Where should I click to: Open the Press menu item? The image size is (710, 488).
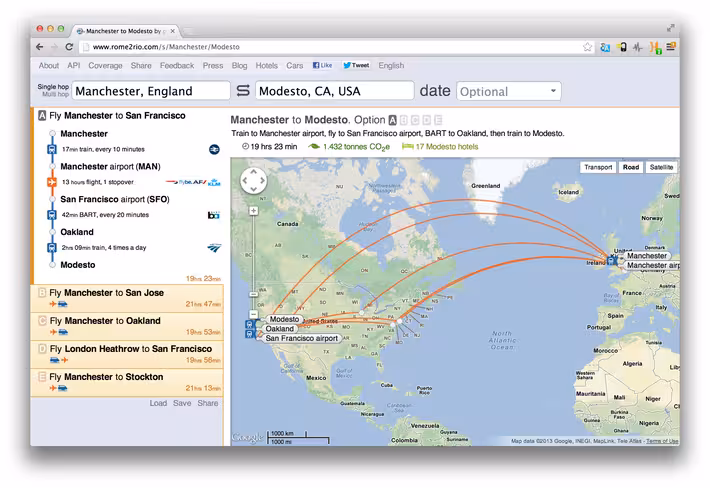pyautogui.click(x=213, y=65)
